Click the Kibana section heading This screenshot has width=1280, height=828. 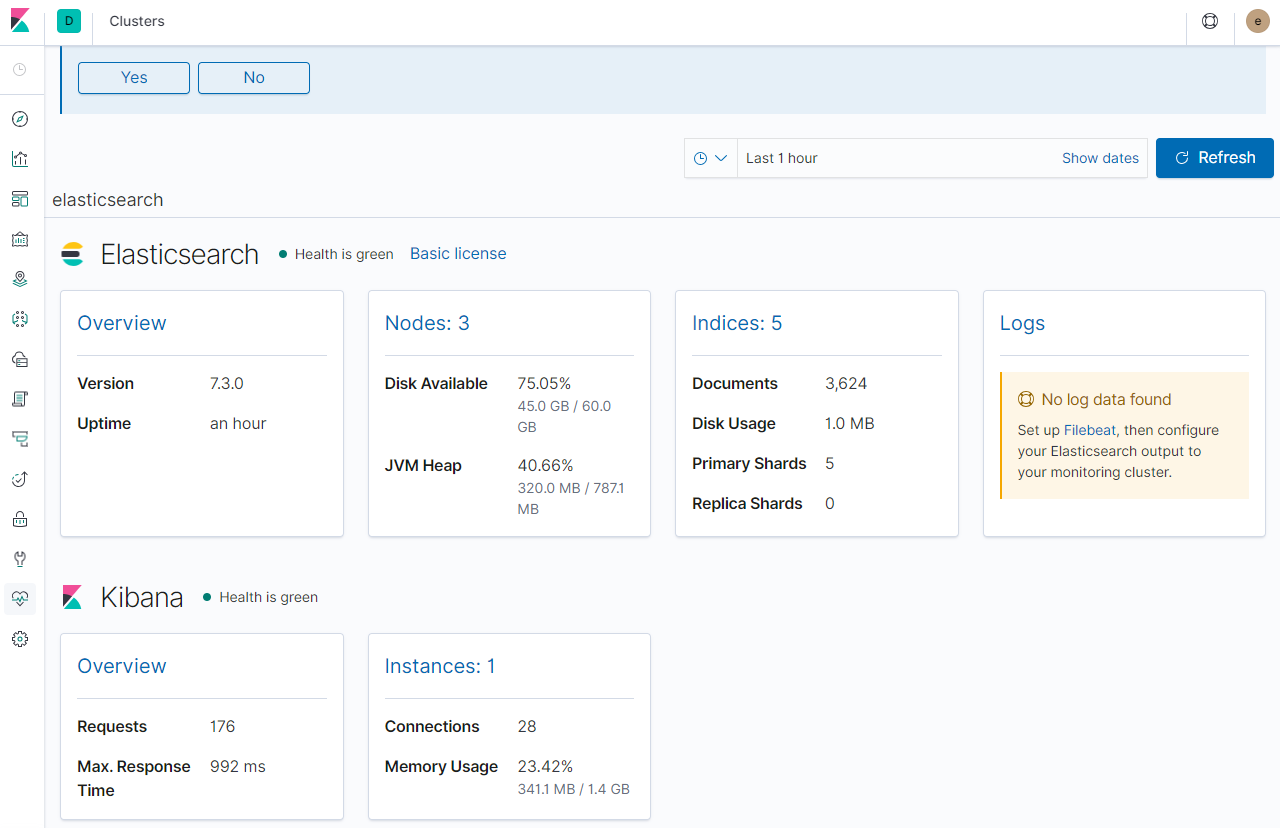pyautogui.click(x=142, y=597)
